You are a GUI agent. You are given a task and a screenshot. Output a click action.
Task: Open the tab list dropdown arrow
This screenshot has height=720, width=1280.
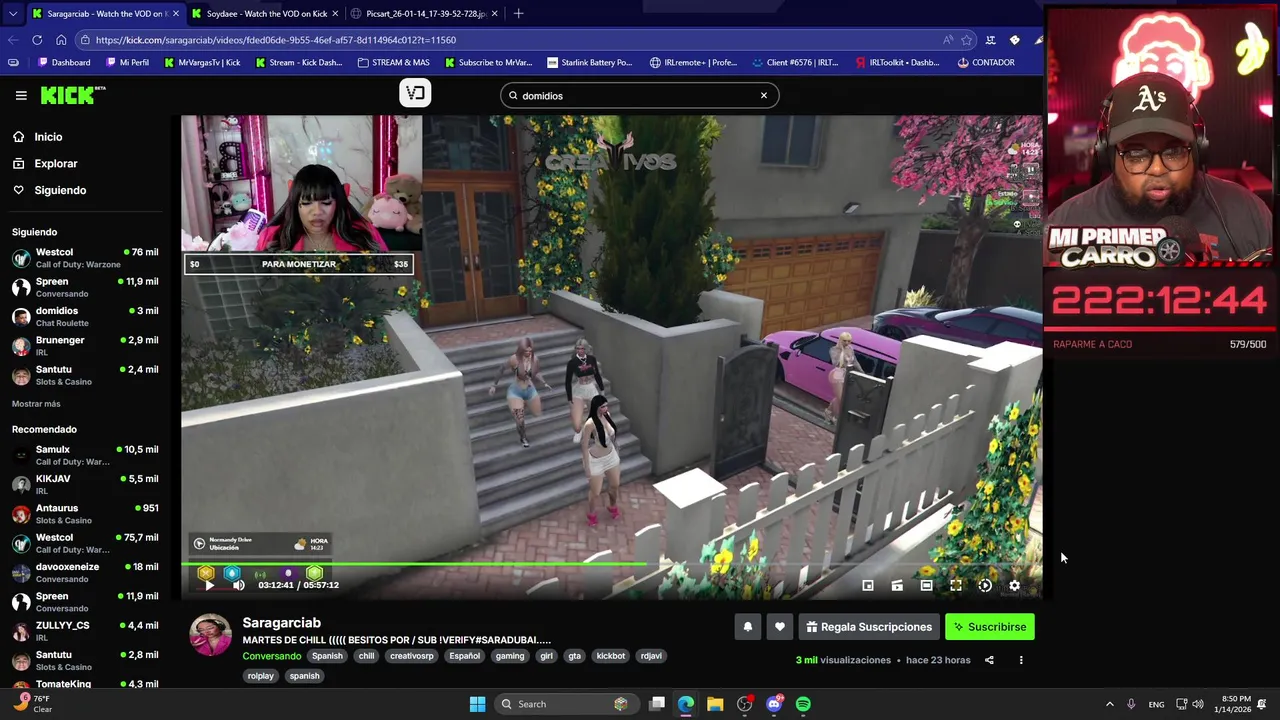tap(12, 14)
